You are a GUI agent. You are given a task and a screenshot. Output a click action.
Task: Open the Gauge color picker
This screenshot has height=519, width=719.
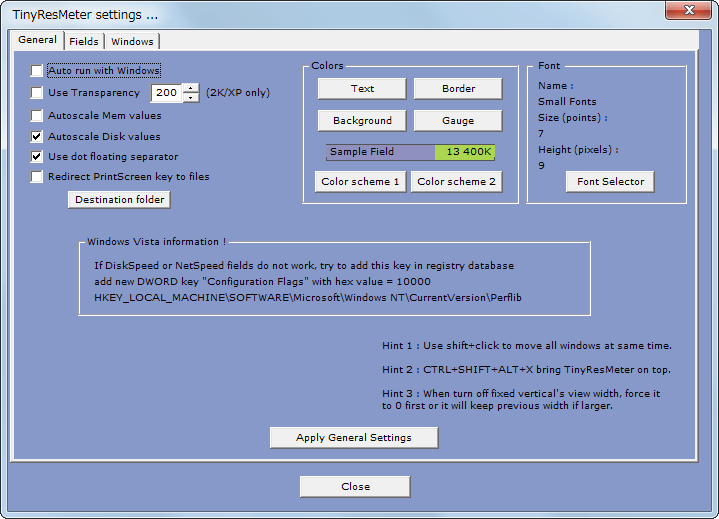tap(458, 121)
